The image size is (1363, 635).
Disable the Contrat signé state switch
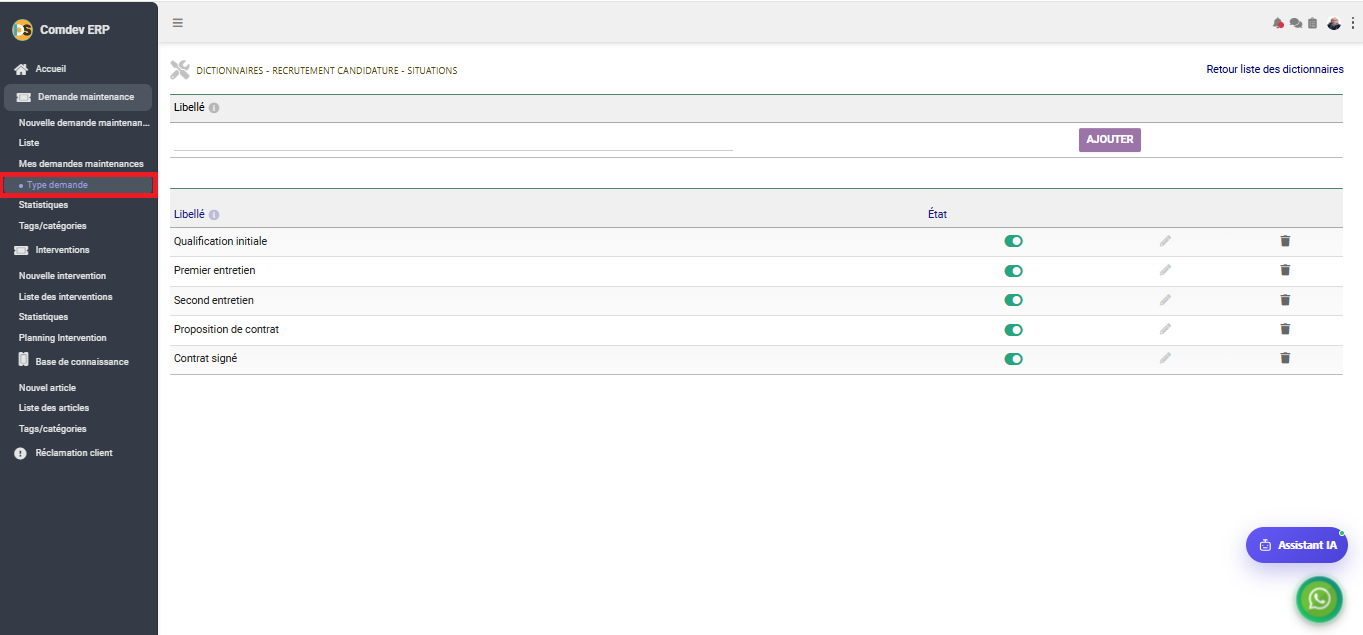coord(1014,359)
